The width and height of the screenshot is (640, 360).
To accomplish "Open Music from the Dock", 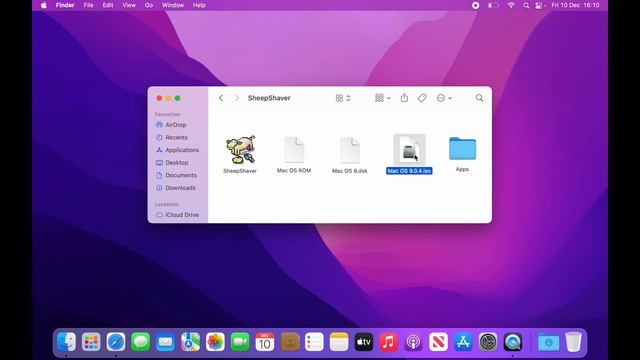I will pos(389,342).
